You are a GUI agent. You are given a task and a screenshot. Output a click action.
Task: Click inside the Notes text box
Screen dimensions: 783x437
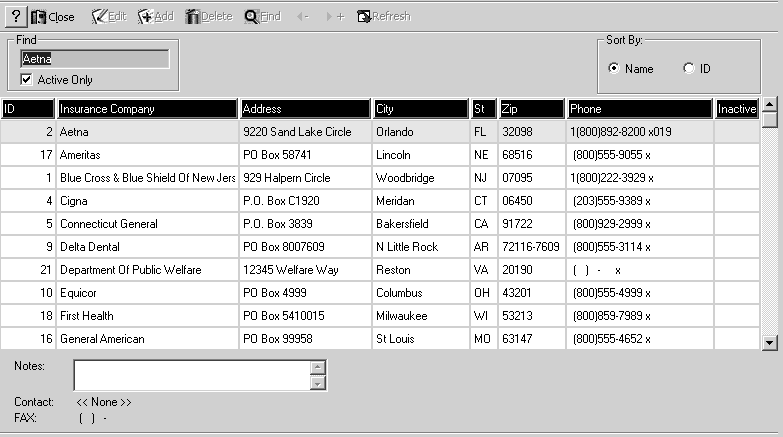192,375
